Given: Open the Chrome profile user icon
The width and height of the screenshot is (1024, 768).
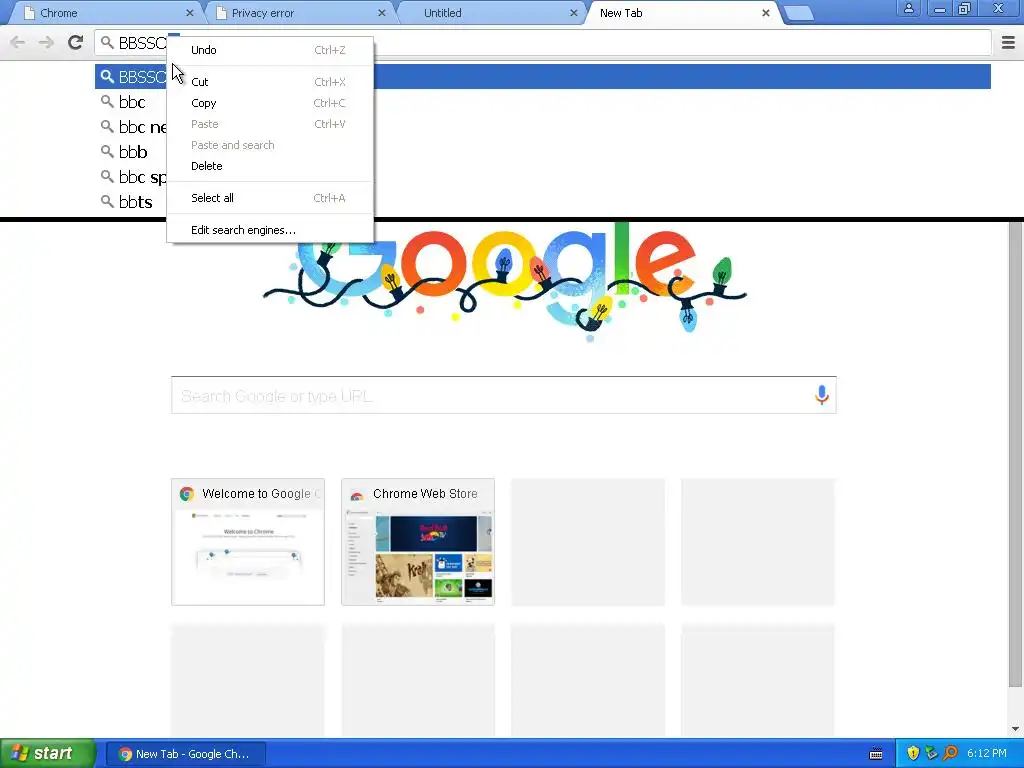Looking at the screenshot, I should coord(908,8).
